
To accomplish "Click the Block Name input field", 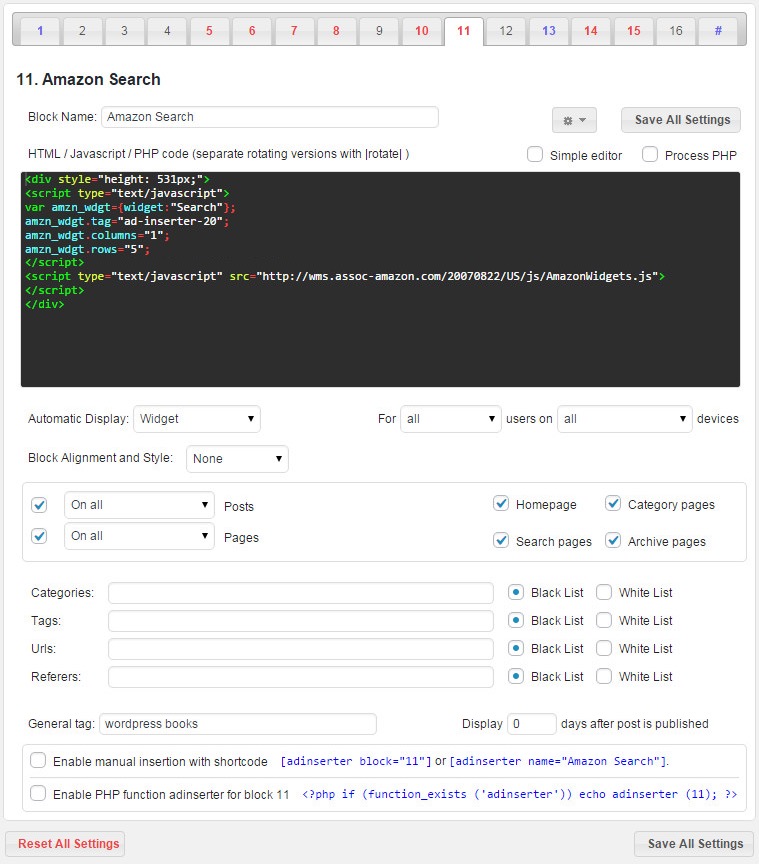I will click(270, 117).
